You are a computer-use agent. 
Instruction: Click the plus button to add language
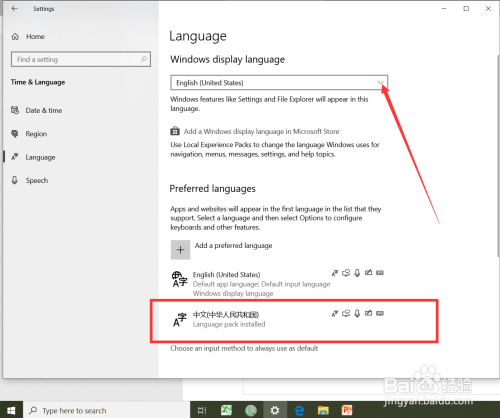180,250
